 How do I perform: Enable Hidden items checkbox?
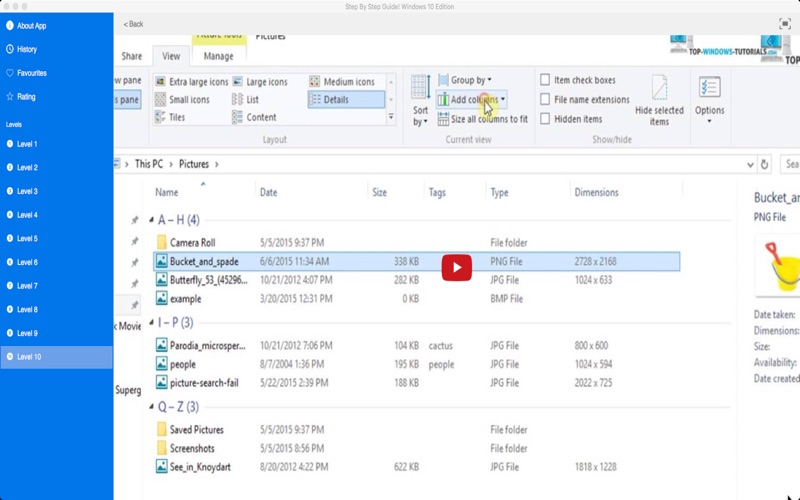545,119
